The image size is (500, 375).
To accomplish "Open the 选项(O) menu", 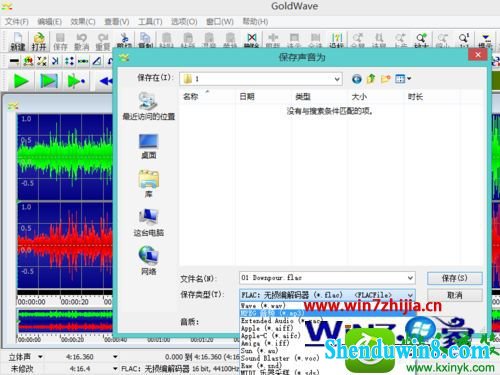I will 184,22.
